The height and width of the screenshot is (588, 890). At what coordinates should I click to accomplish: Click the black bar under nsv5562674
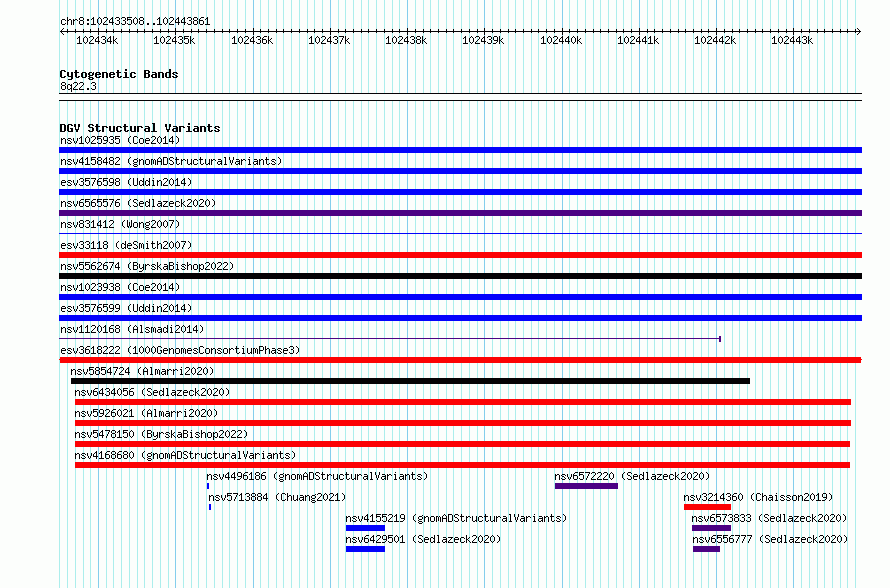point(460,276)
